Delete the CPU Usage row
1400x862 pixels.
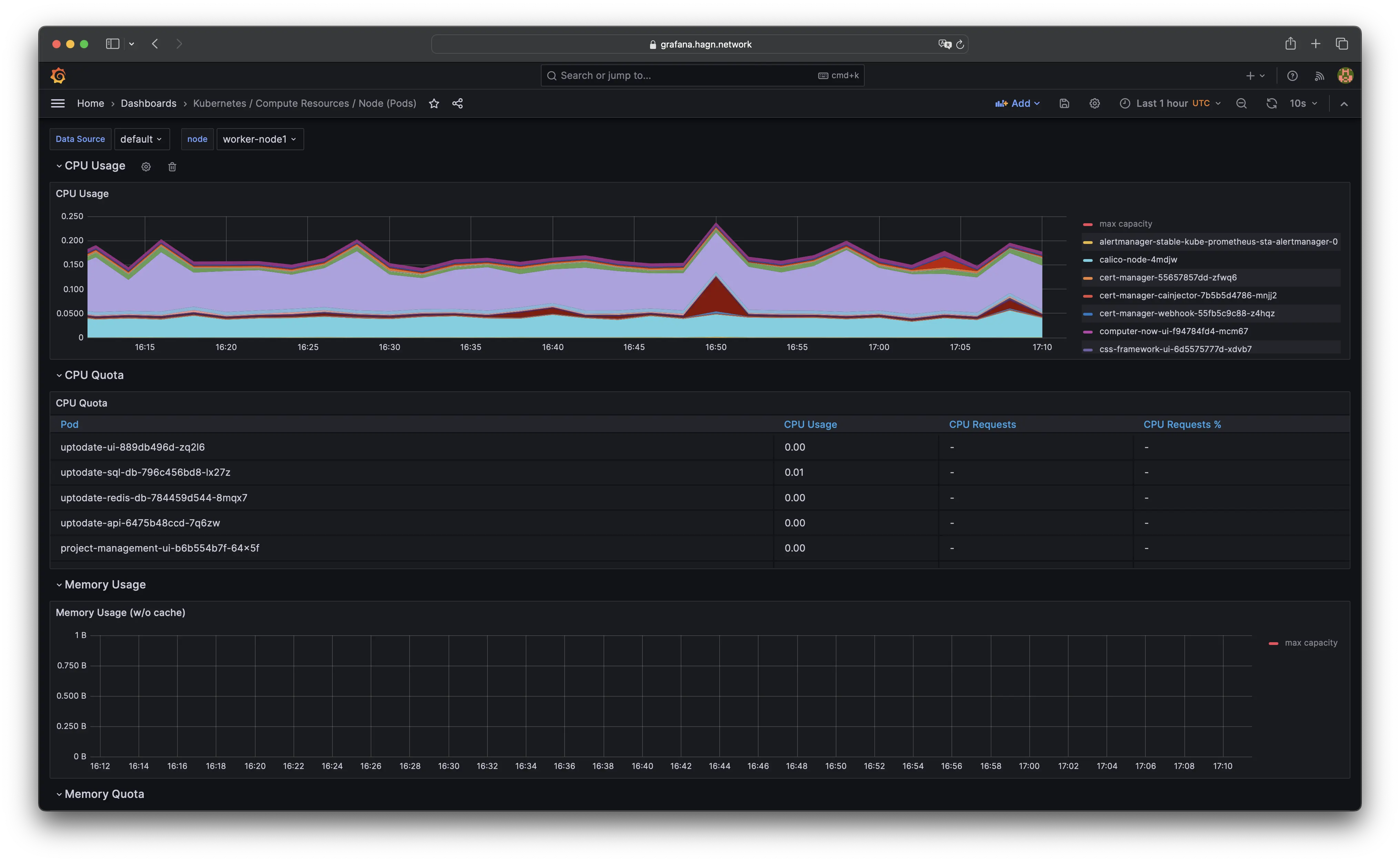point(172,166)
